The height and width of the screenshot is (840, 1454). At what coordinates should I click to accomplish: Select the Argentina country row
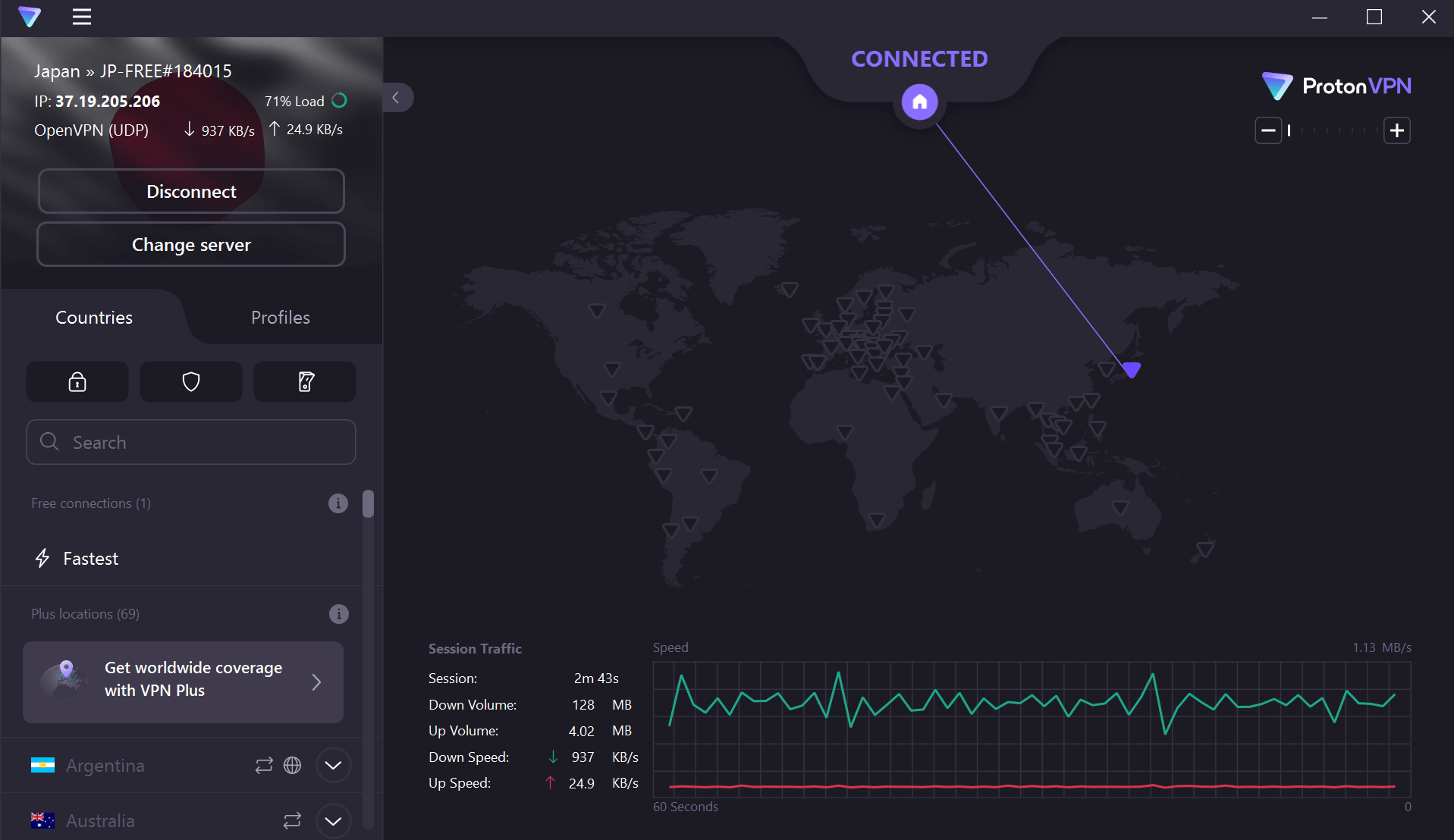pos(182,766)
